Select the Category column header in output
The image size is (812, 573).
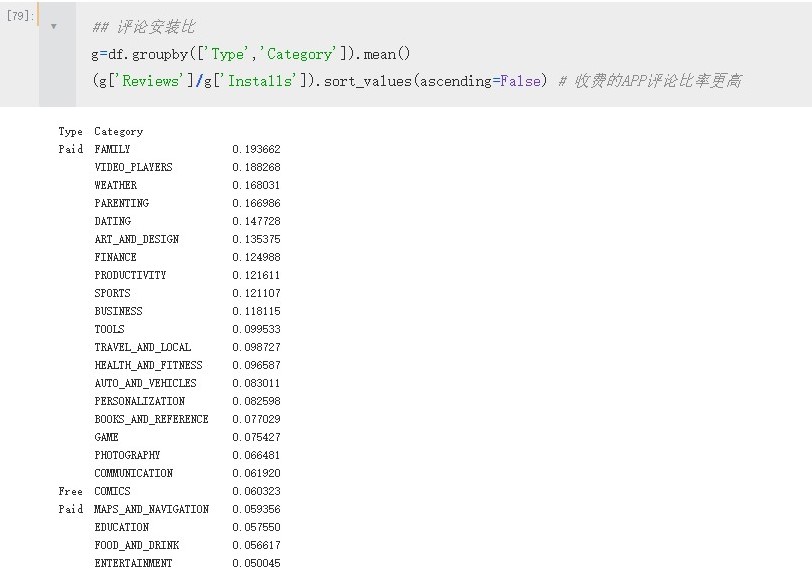point(119,132)
